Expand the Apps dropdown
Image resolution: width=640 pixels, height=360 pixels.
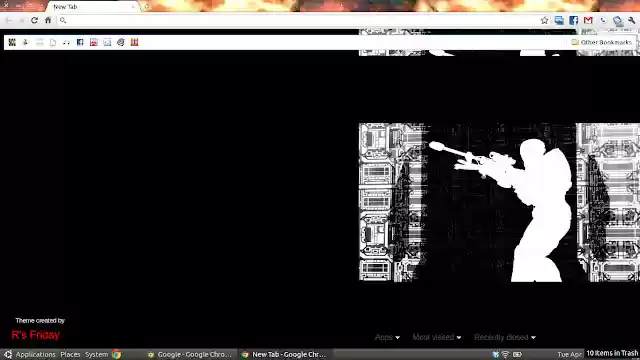point(387,337)
